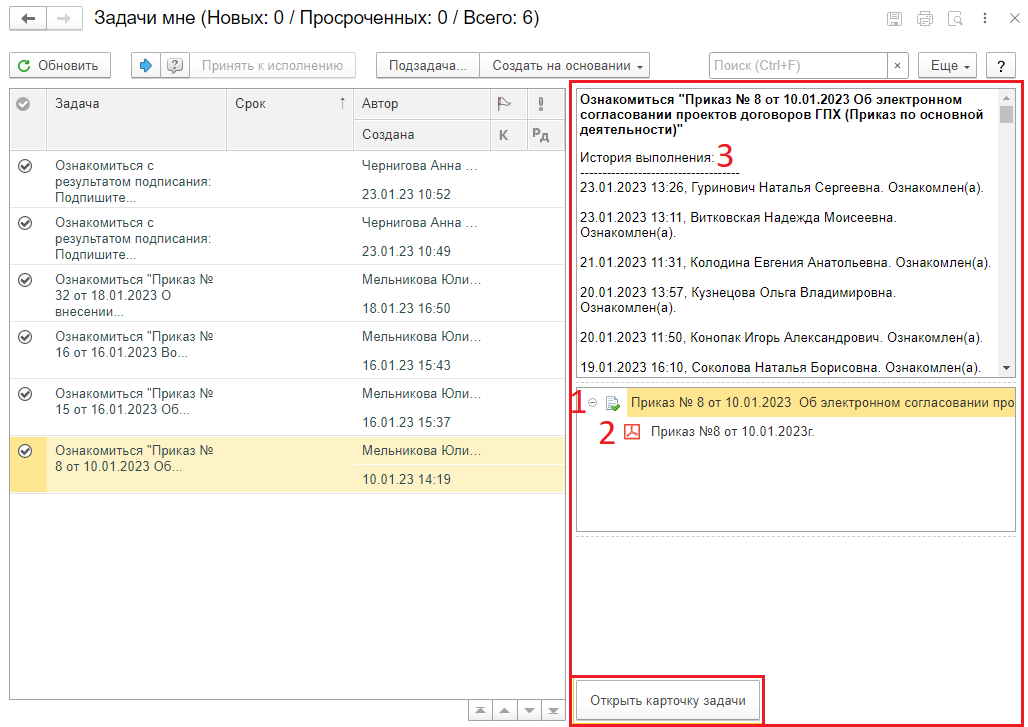Click the blue redirect task arrow icon

(146, 65)
